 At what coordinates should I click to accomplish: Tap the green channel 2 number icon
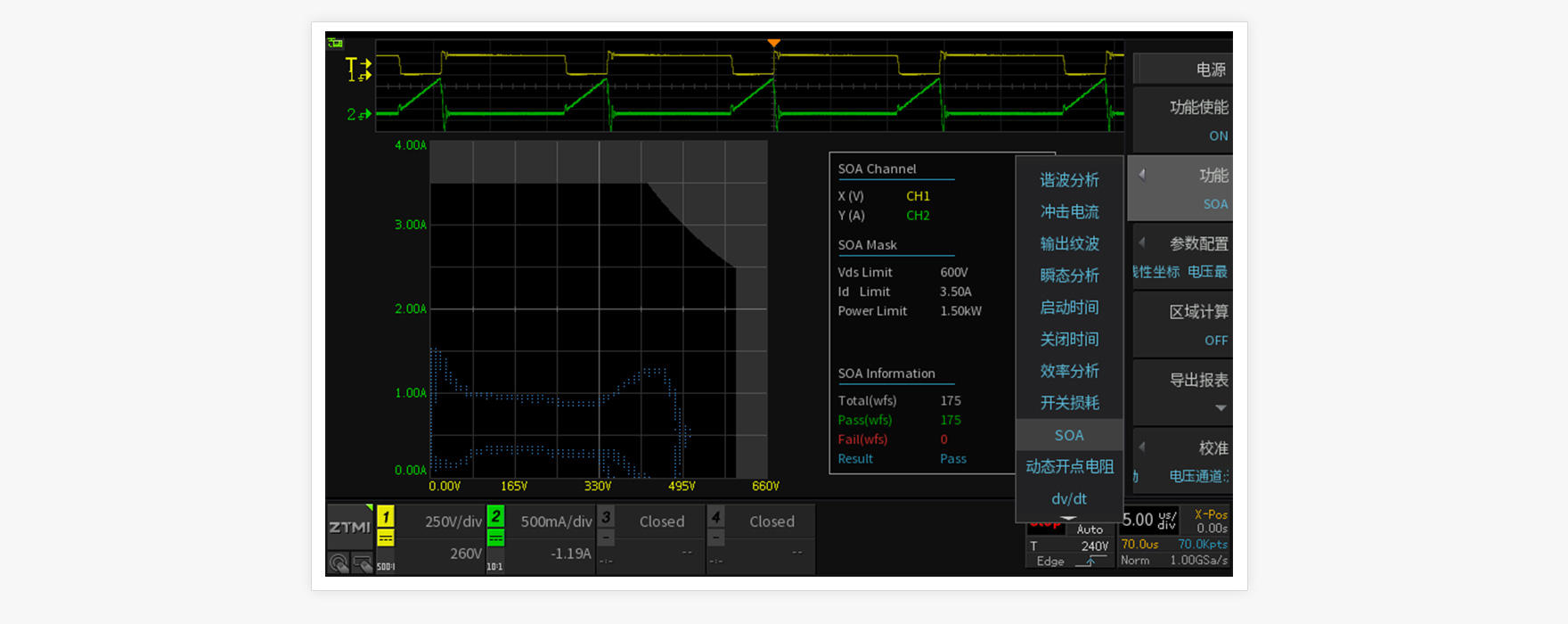click(496, 517)
